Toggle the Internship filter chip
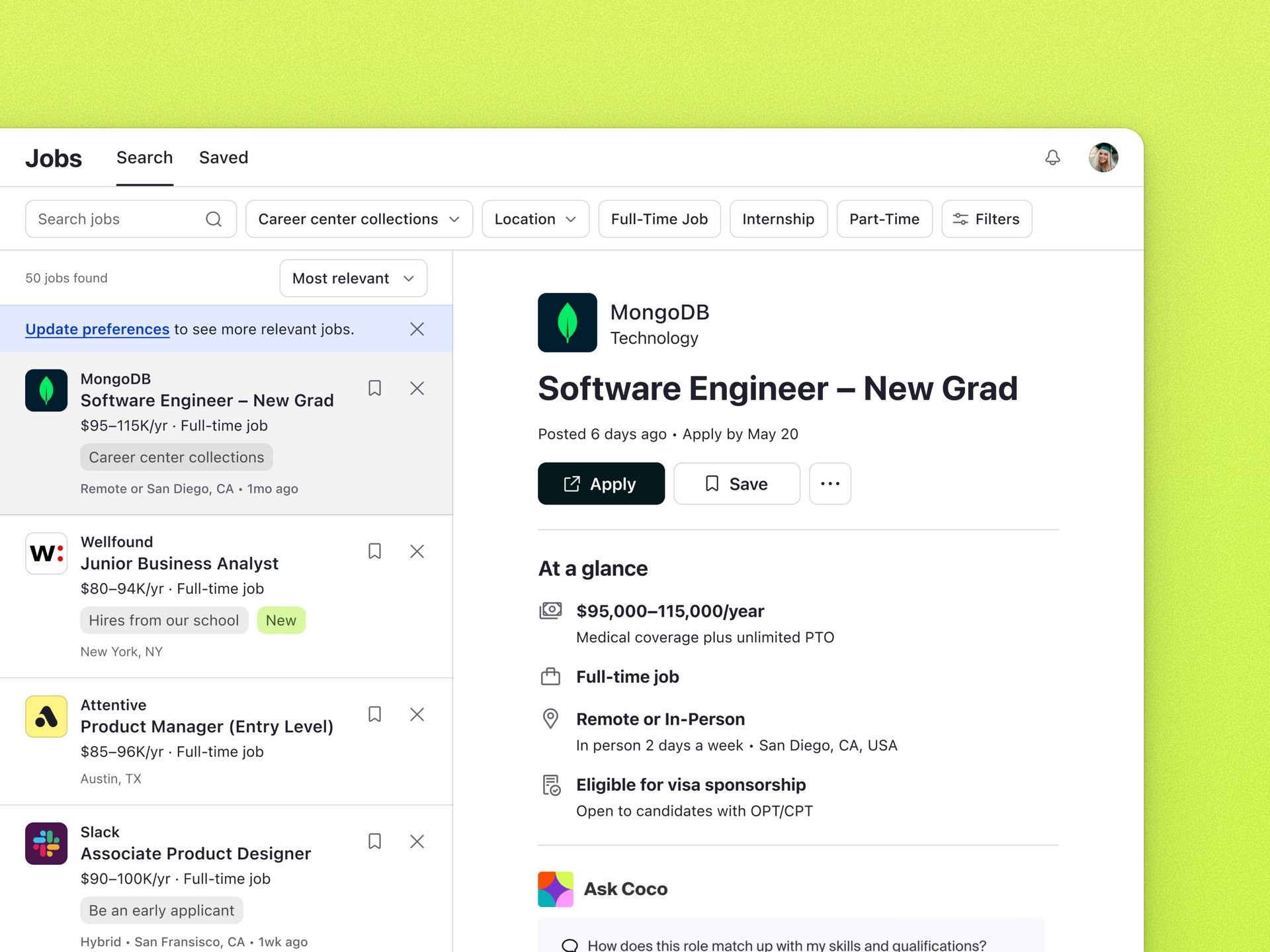The image size is (1270, 952). tap(779, 219)
